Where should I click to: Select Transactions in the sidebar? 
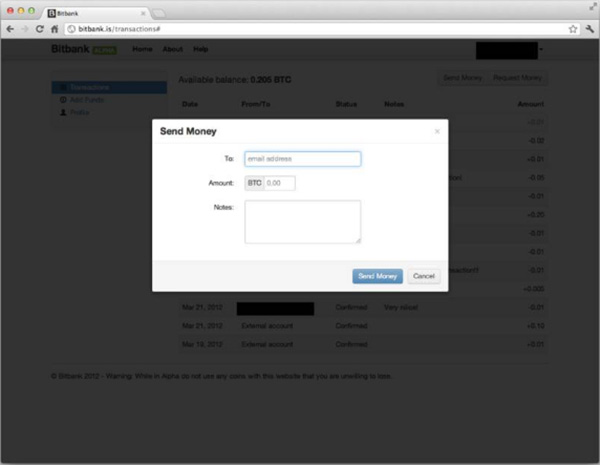(109, 87)
